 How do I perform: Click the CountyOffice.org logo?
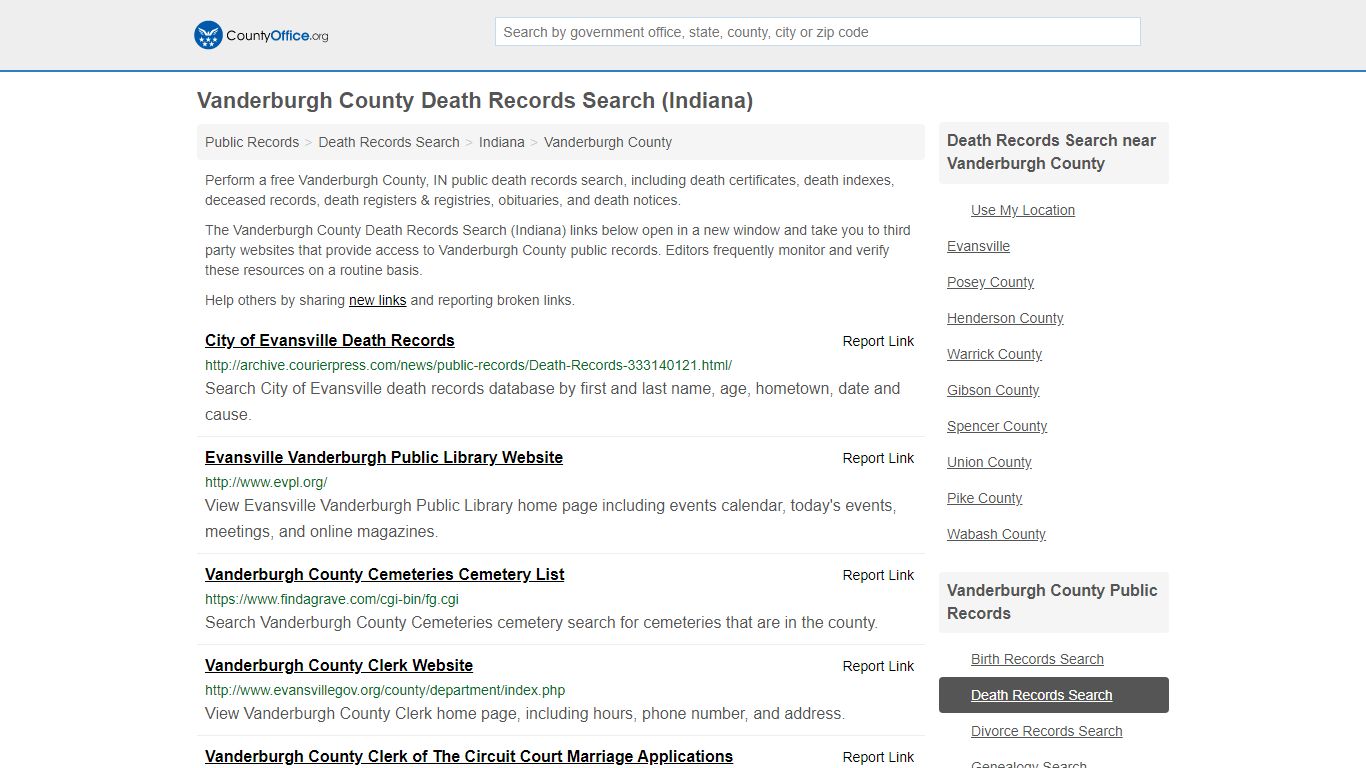(x=261, y=35)
